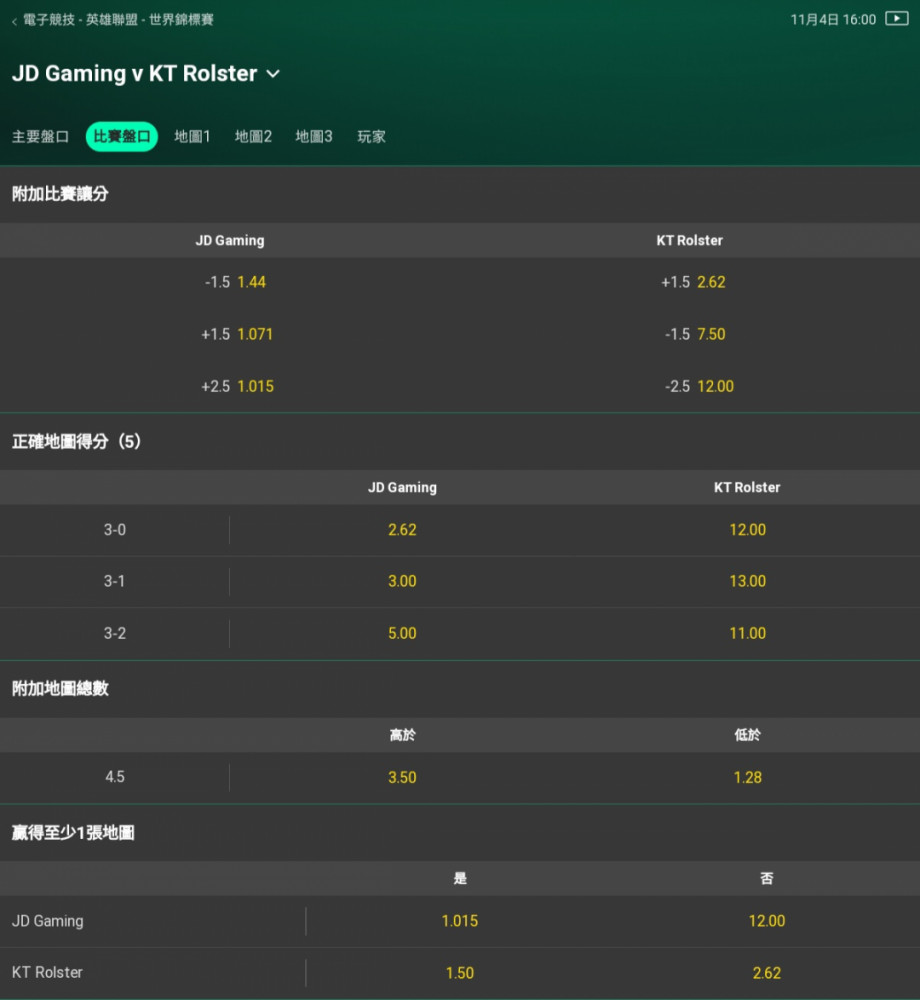The width and height of the screenshot is (920, 1000).
Task: Collapse the 附加比賽讓分 section
Action: click(460, 194)
